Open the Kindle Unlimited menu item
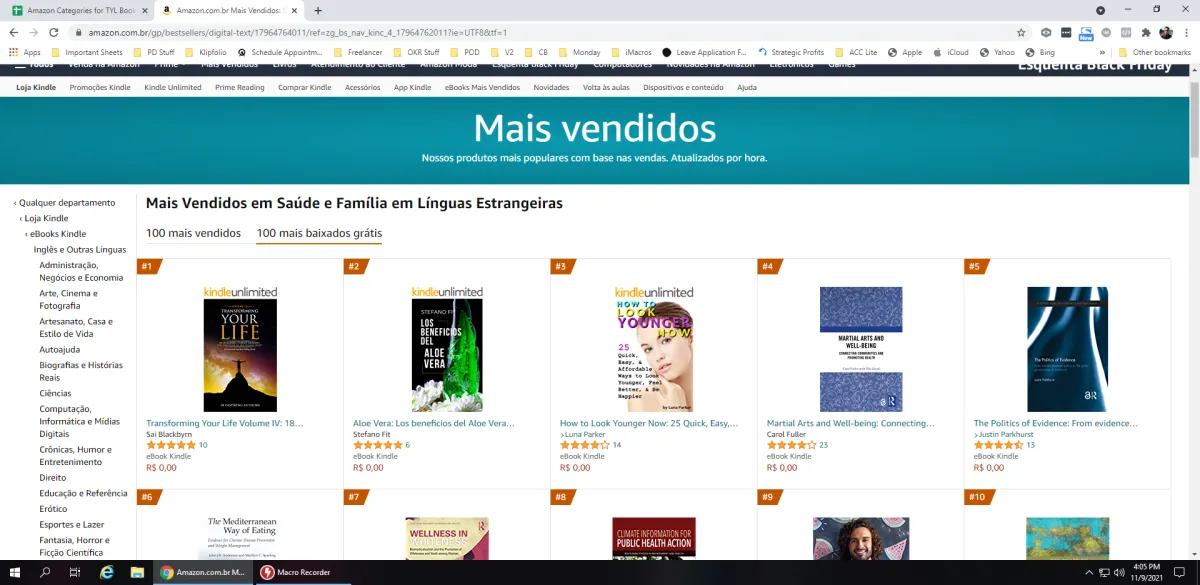Screen dimensions: 1200x585 [x=173, y=87]
